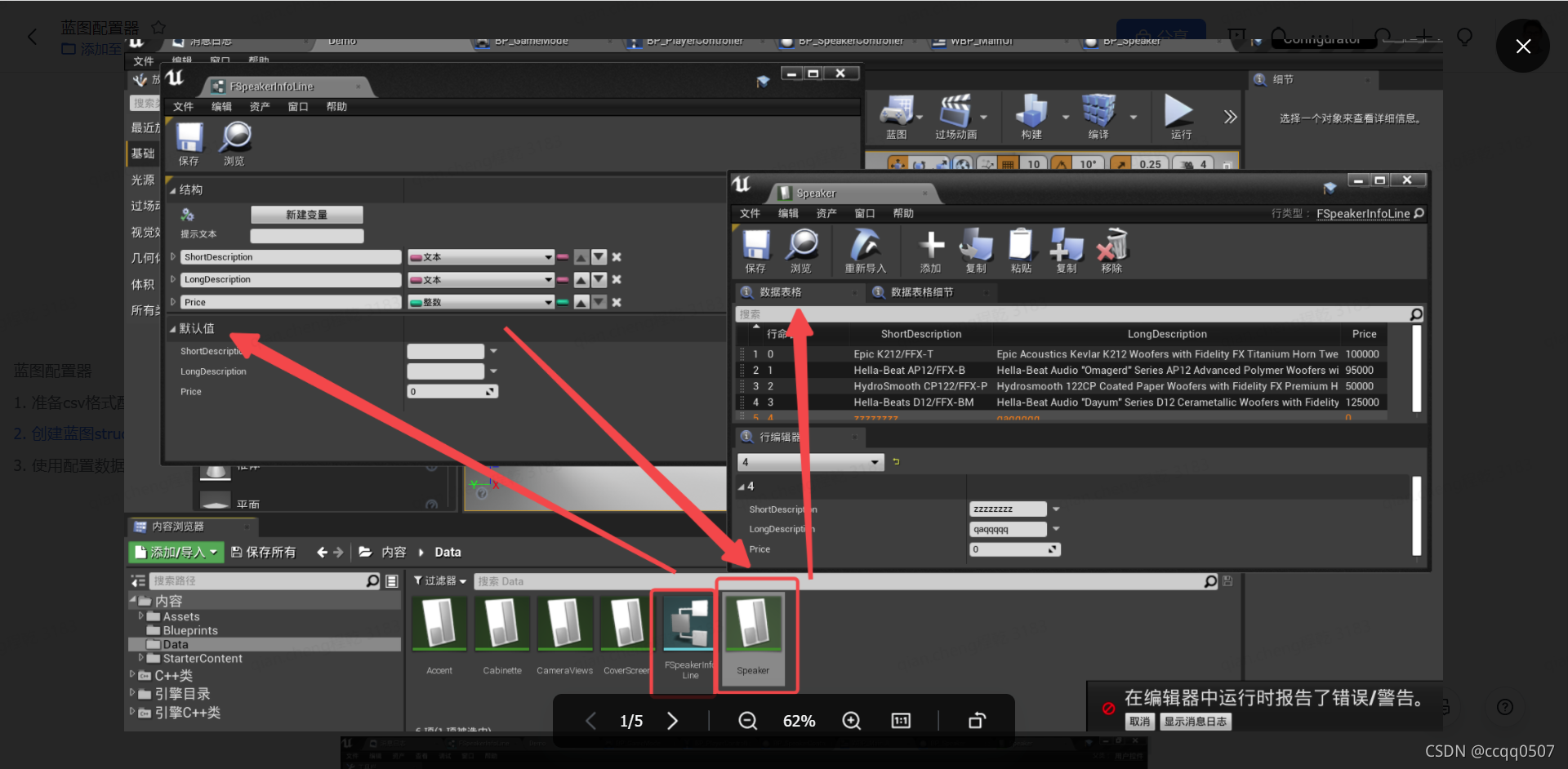Click Compile toolbar icon in main editor
The height and width of the screenshot is (769, 1568).
coord(1098,117)
